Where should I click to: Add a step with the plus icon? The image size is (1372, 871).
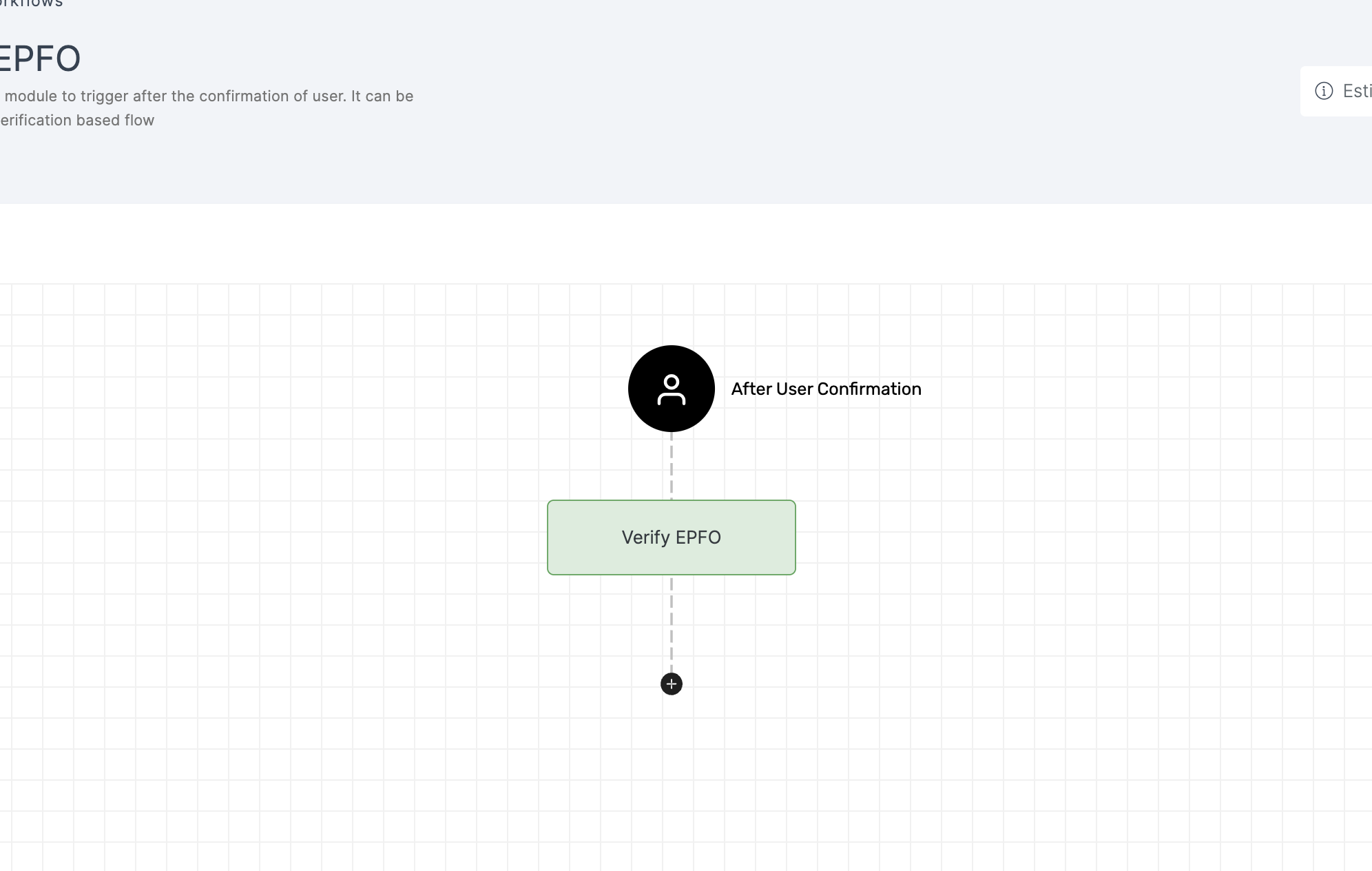point(671,684)
